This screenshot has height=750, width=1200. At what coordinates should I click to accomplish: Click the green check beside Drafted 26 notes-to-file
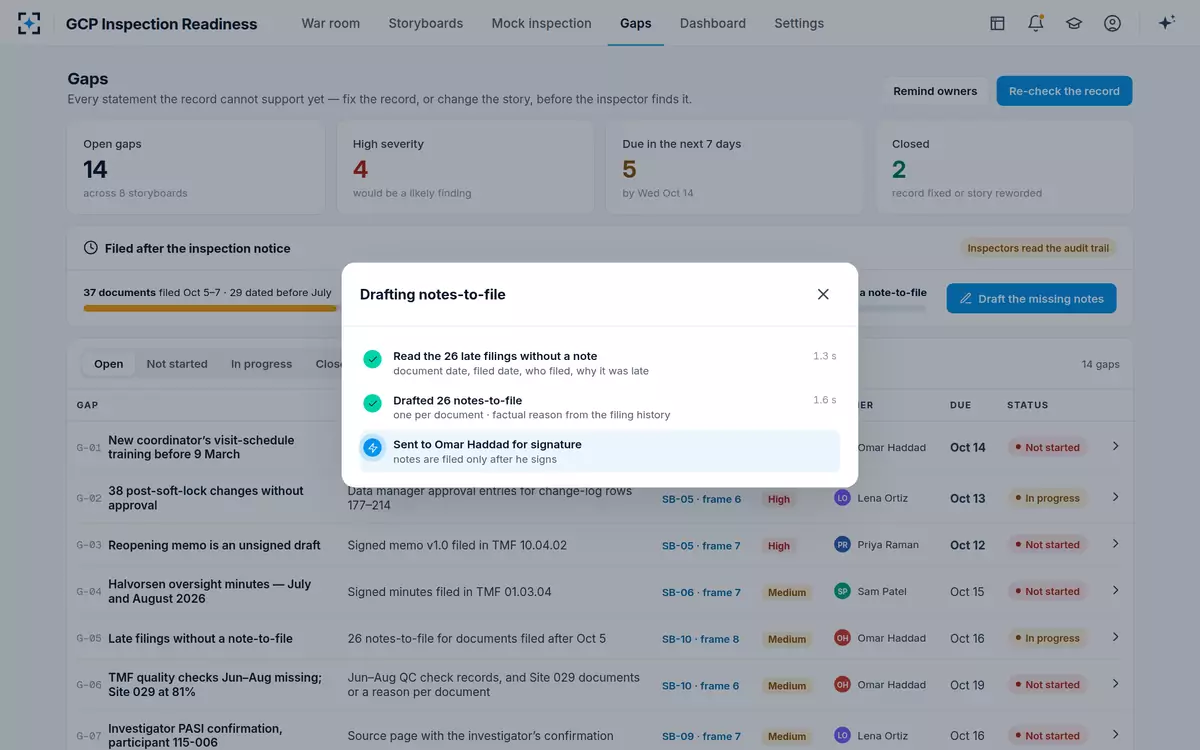coord(373,403)
